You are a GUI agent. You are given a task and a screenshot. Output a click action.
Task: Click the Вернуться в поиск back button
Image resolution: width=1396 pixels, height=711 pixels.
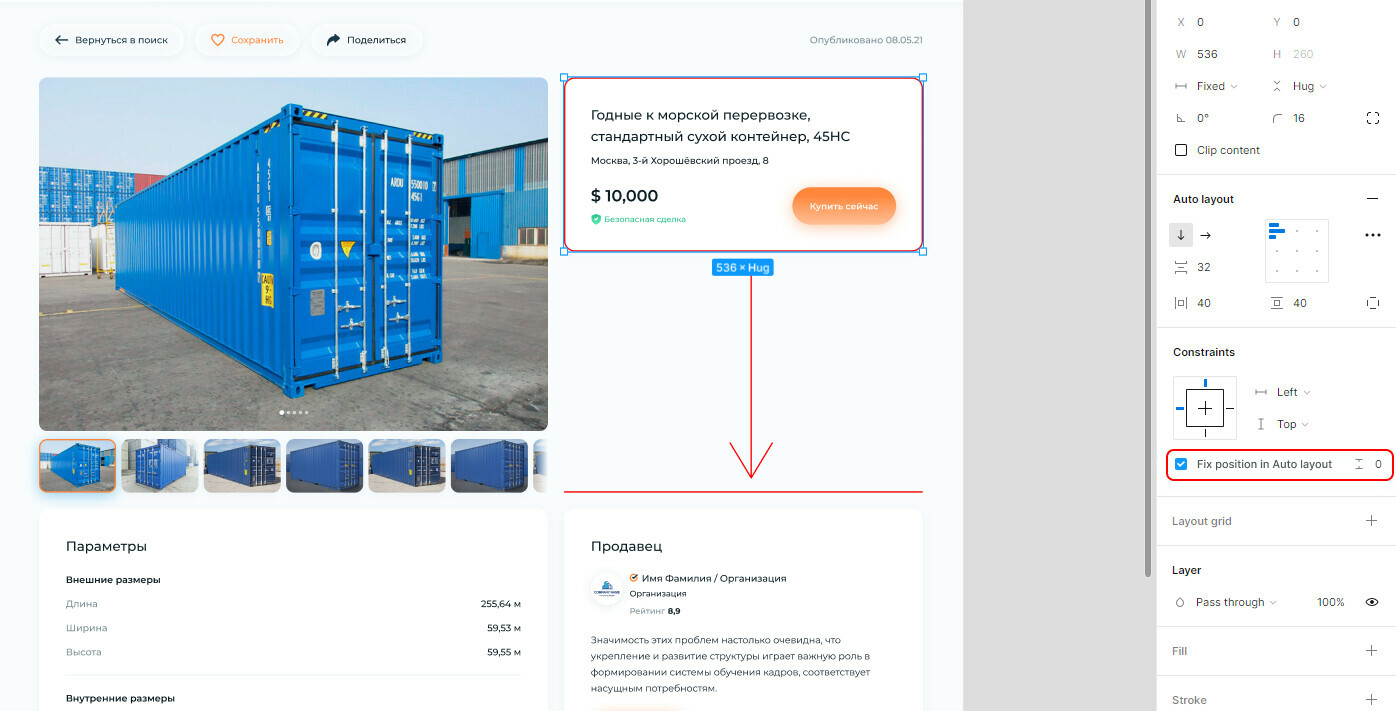click(x=111, y=40)
